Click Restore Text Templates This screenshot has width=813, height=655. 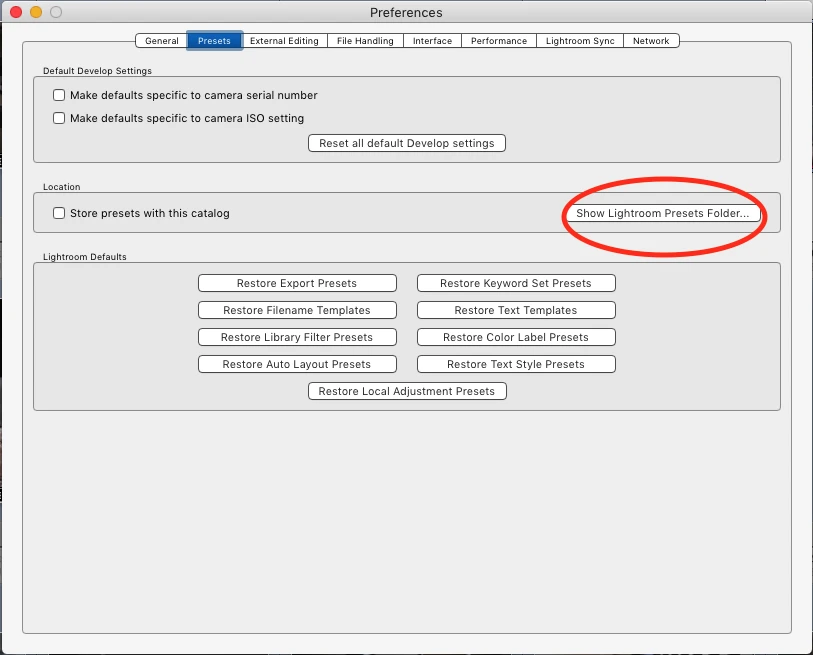(516, 310)
